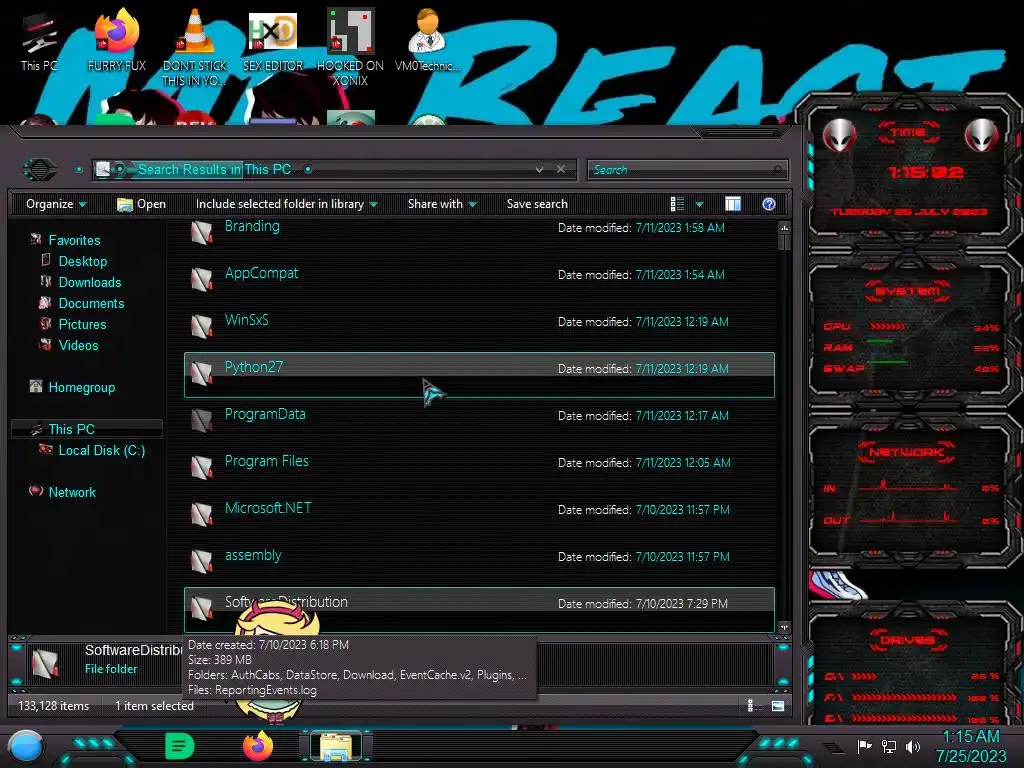Click the address bar stop X button
The height and width of the screenshot is (768, 1024).
pos(561,170)
